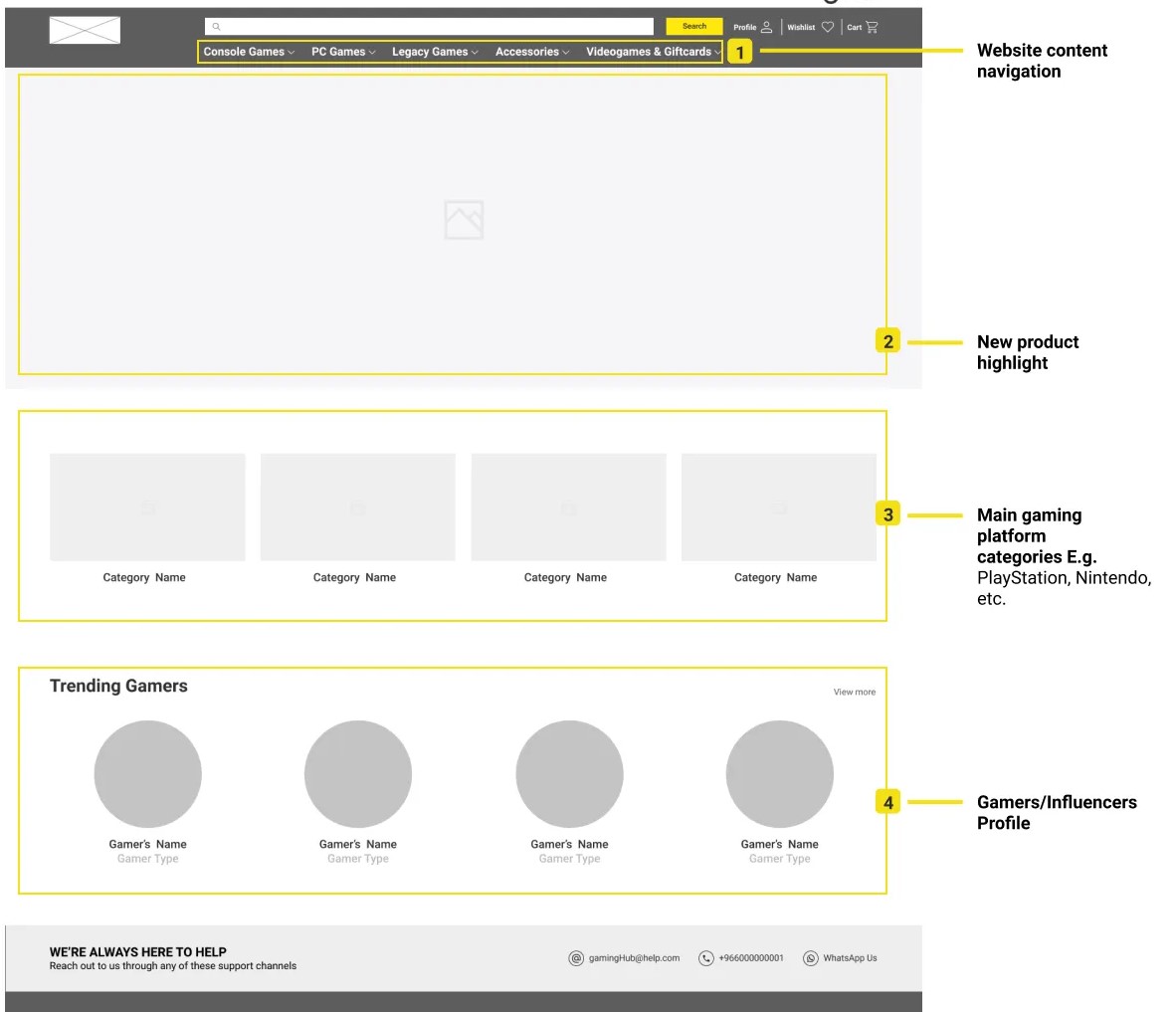Click the email at-sign icon in footer
Screen dimensions: 1176x1012
(x=576, y=958)
